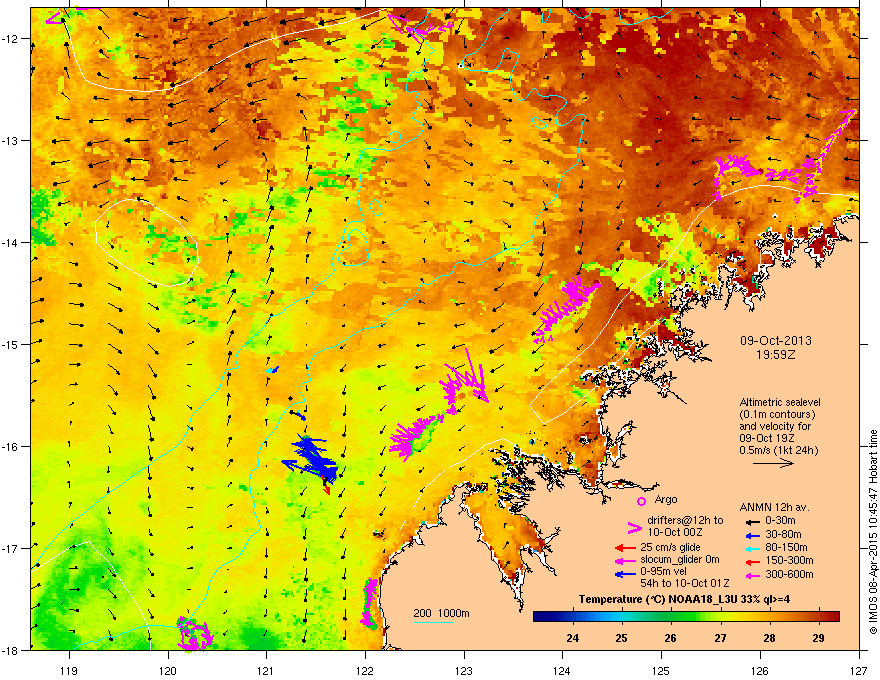
Task: Click the '80-150m' depth label
Action: (786, 548)
